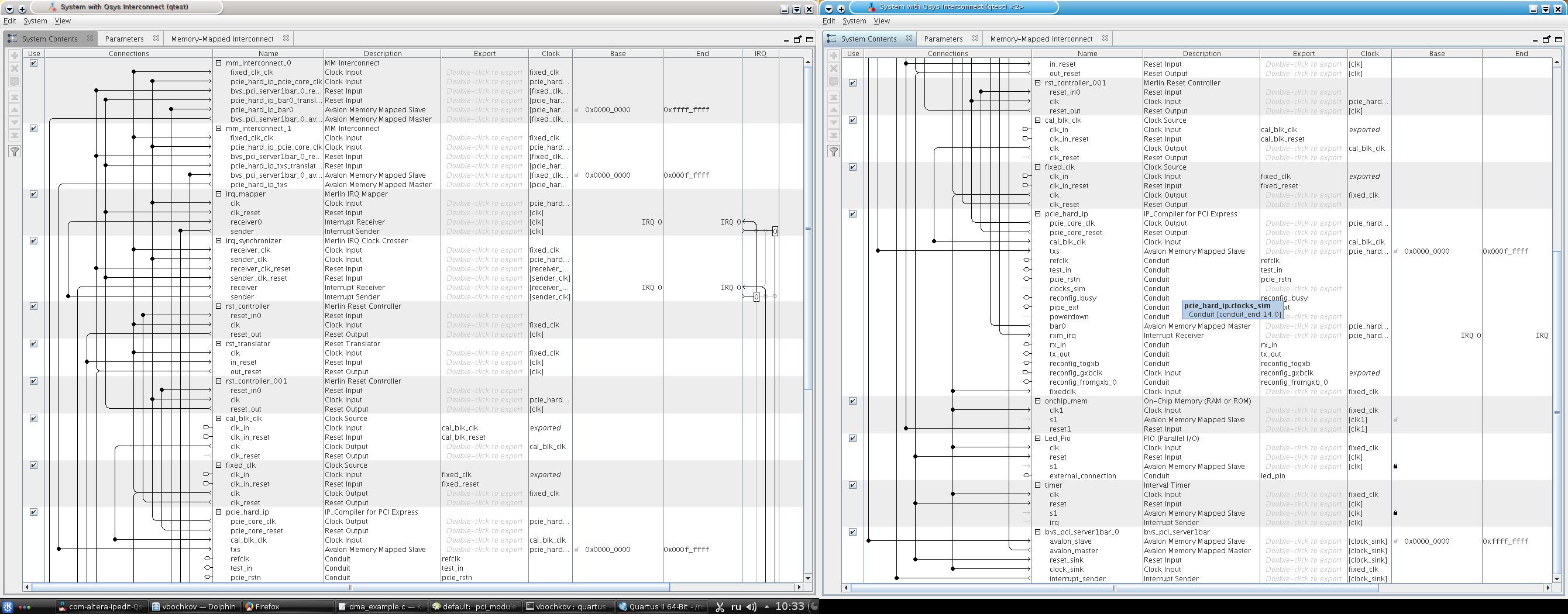
Task: Click the move down arrow icon, left window
Action: (x=15, y=122)
